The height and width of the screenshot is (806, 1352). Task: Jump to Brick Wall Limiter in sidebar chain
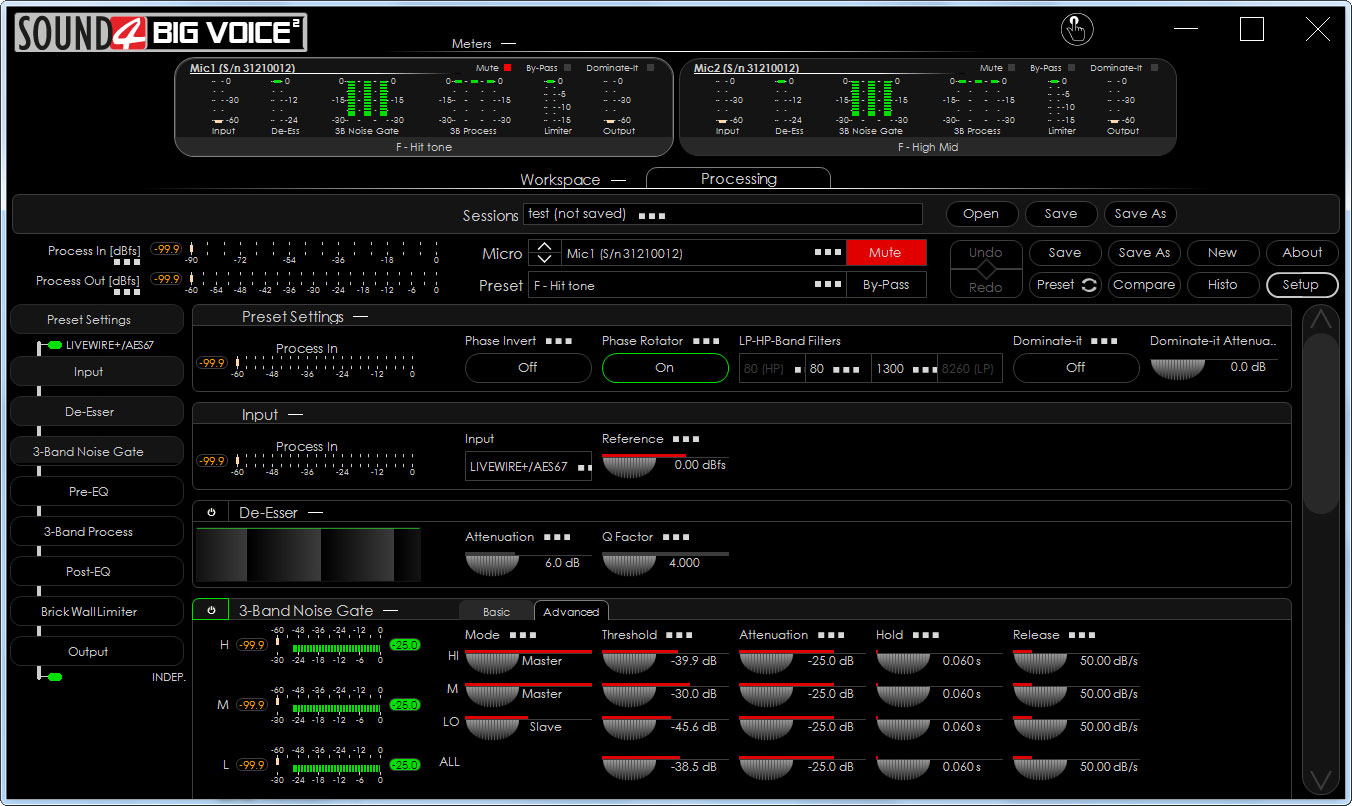coord(89,612)
